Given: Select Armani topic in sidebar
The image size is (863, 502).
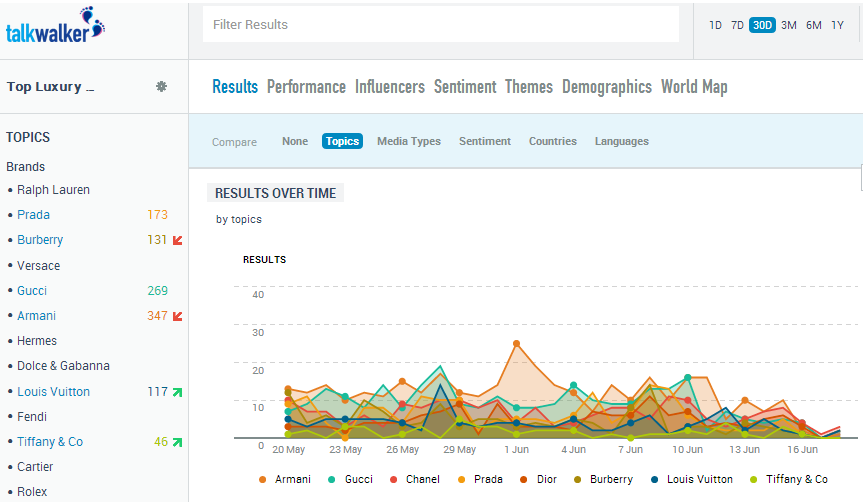Looking at the screenshot, I should click(x=36, y=316).
